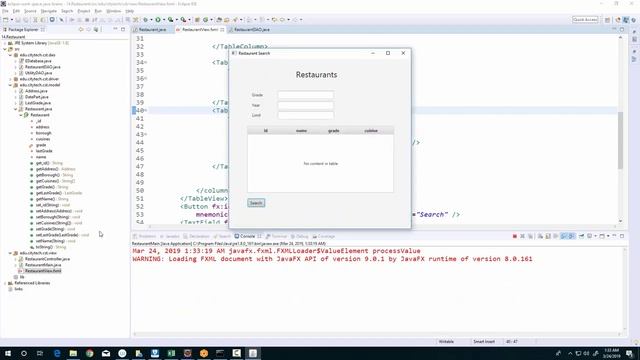Collapse the edu.citytech.cst.view package

10,253
